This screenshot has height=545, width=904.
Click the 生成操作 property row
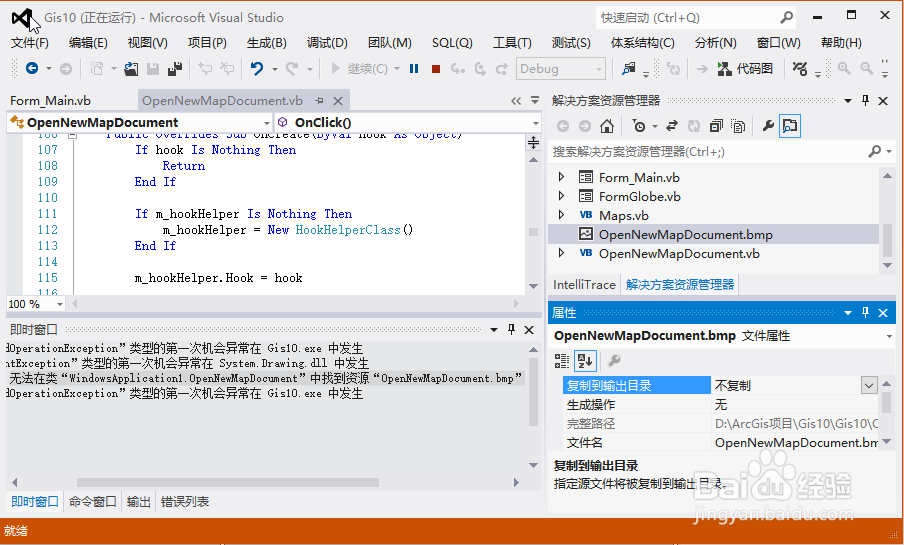pyautogui.click(x=720, y=404)
